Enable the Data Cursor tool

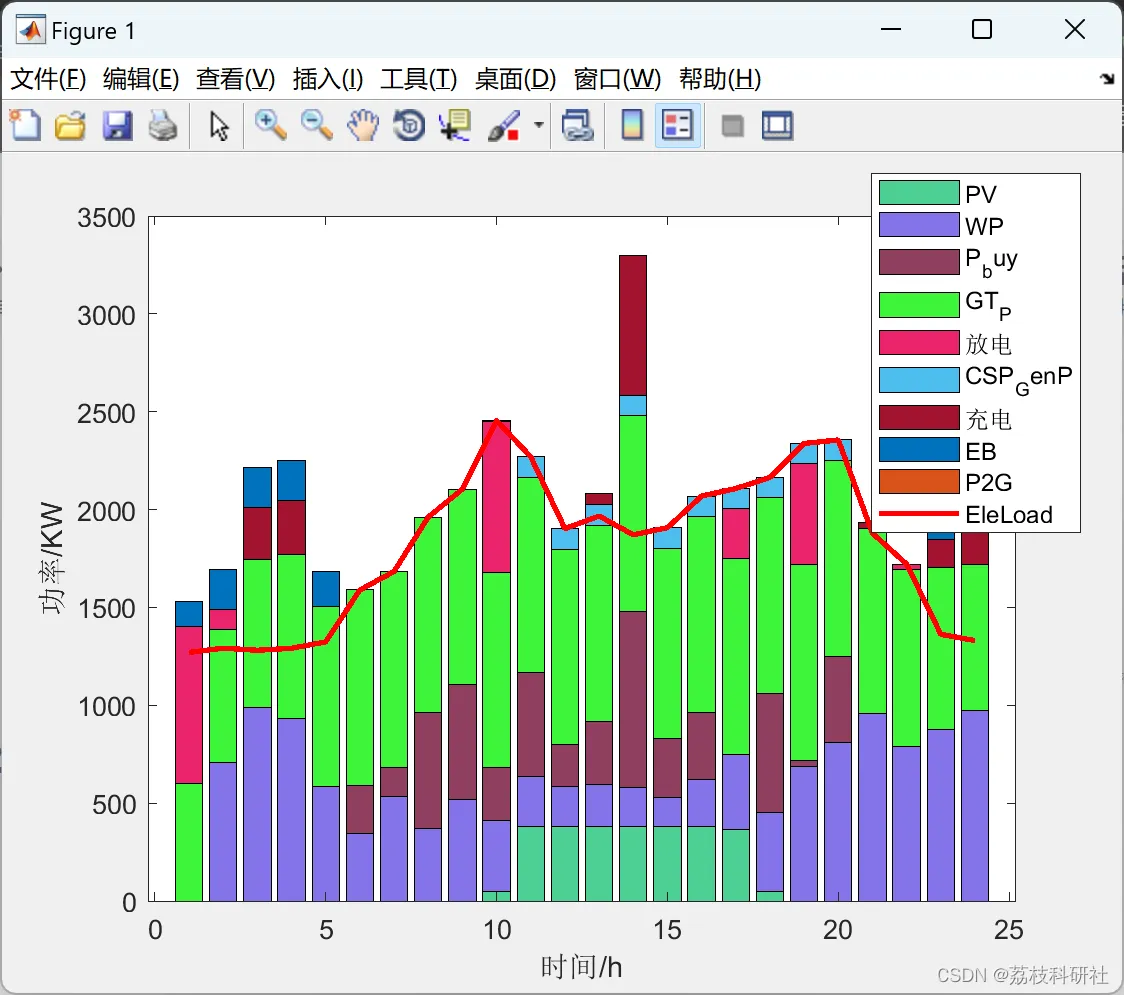[455, 125]
